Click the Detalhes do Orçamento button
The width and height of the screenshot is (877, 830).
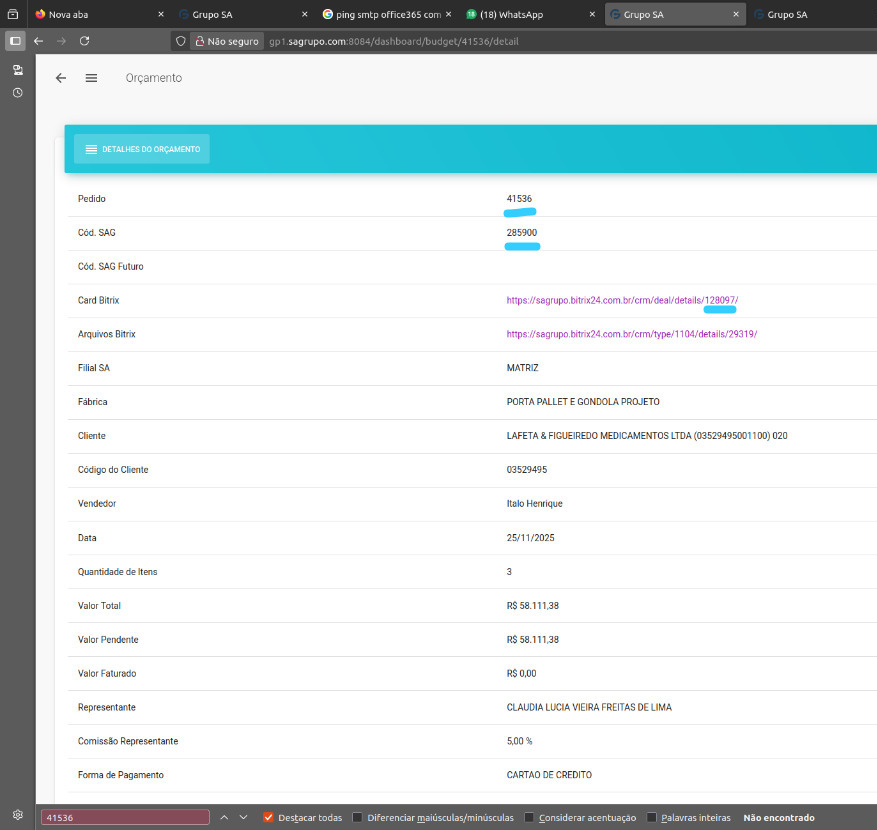pyautogui.click(x=142, y=149)
